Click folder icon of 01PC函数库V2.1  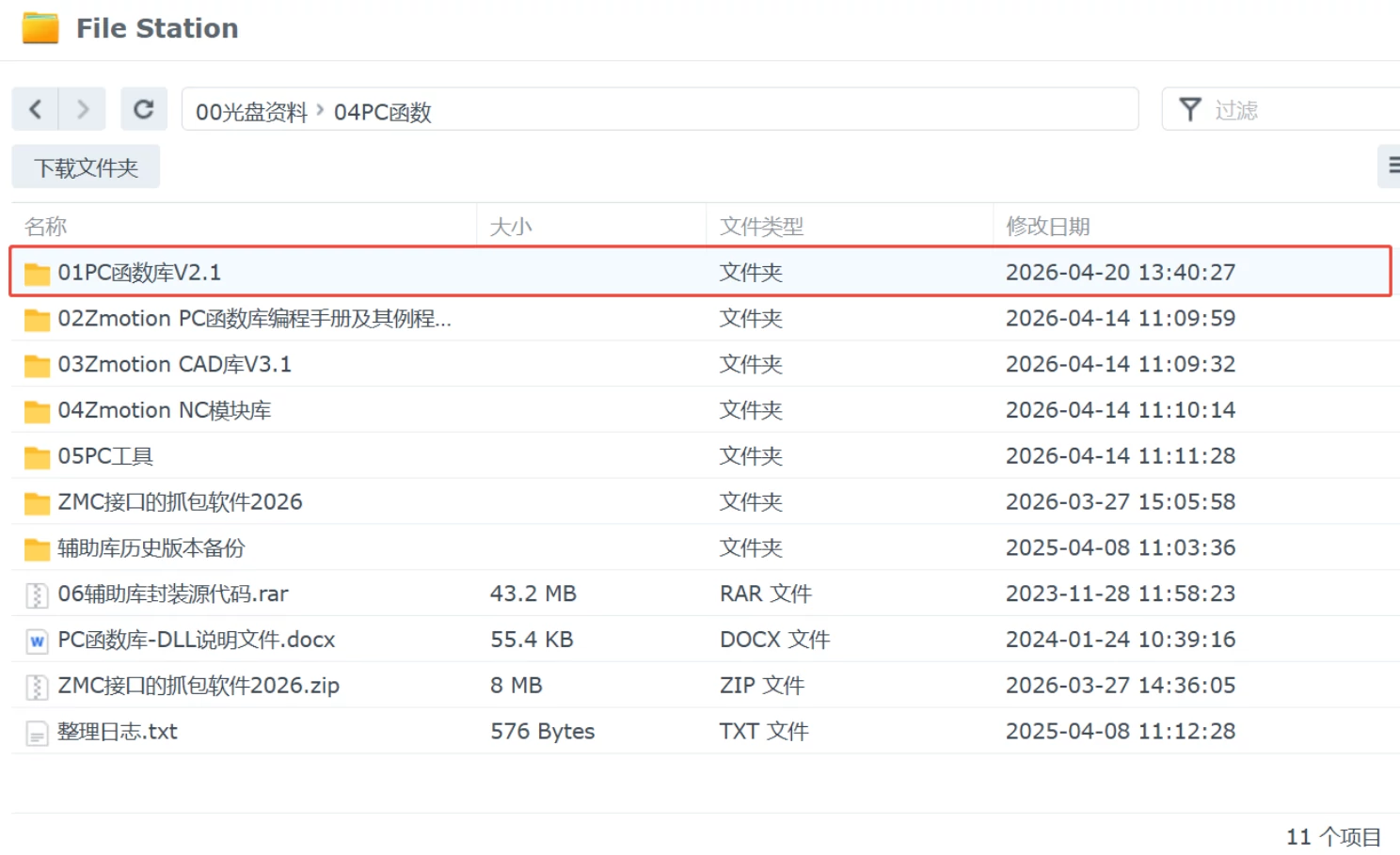point(37,273)
